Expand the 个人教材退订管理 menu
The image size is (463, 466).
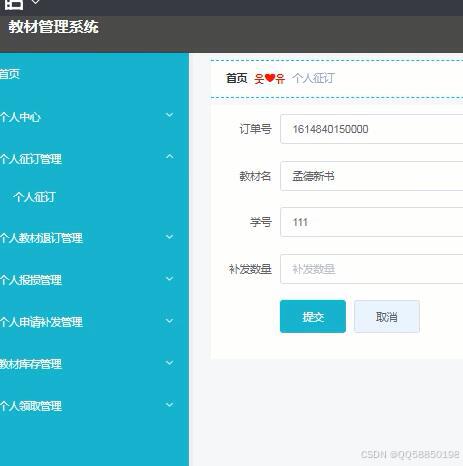point(94,238)
